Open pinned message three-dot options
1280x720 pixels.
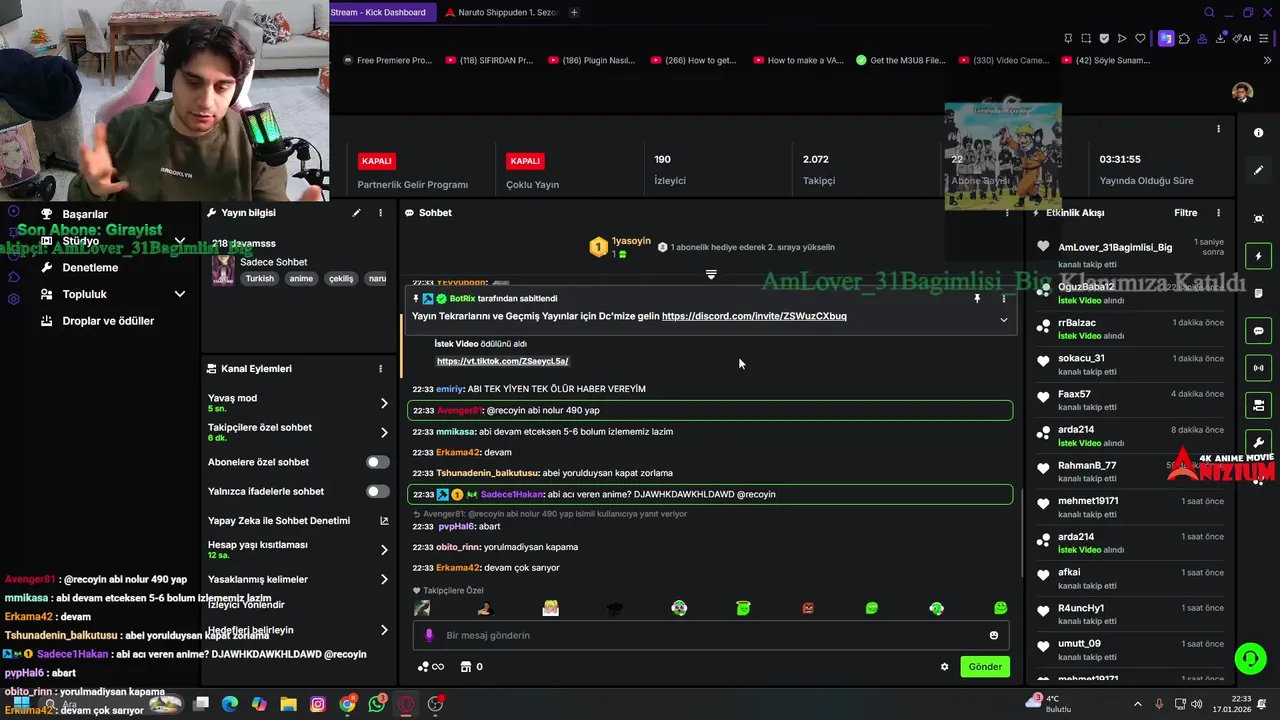tap(1003, 298)
